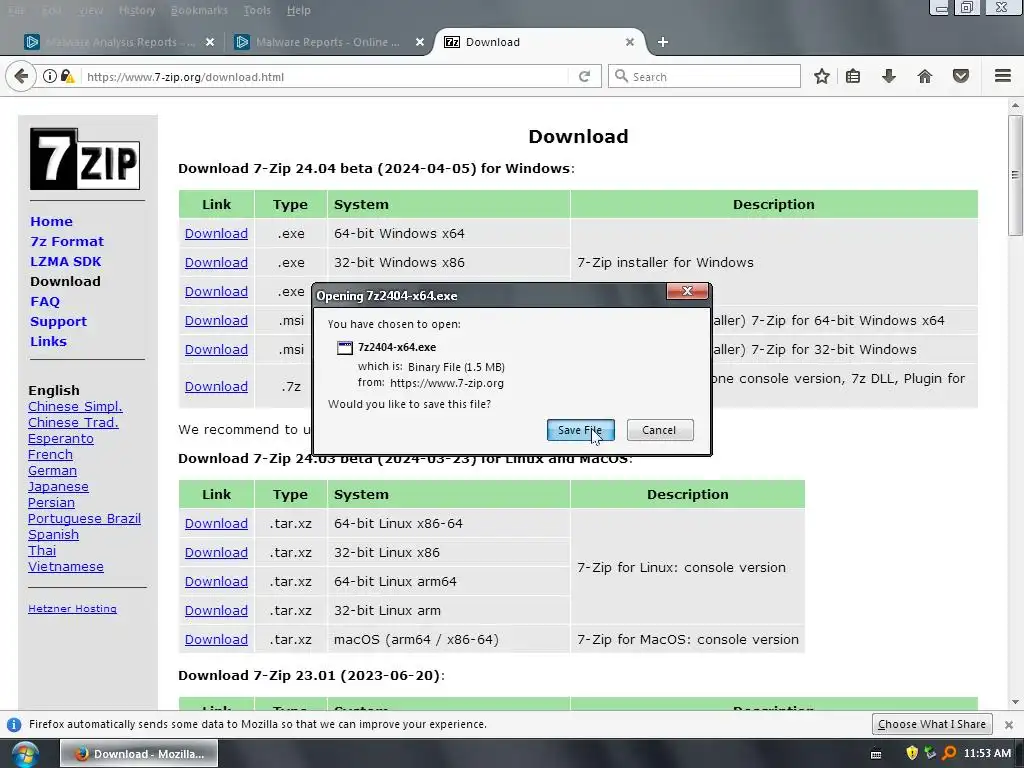Click the Download - Mozilla taskbar button

point(139,754)
